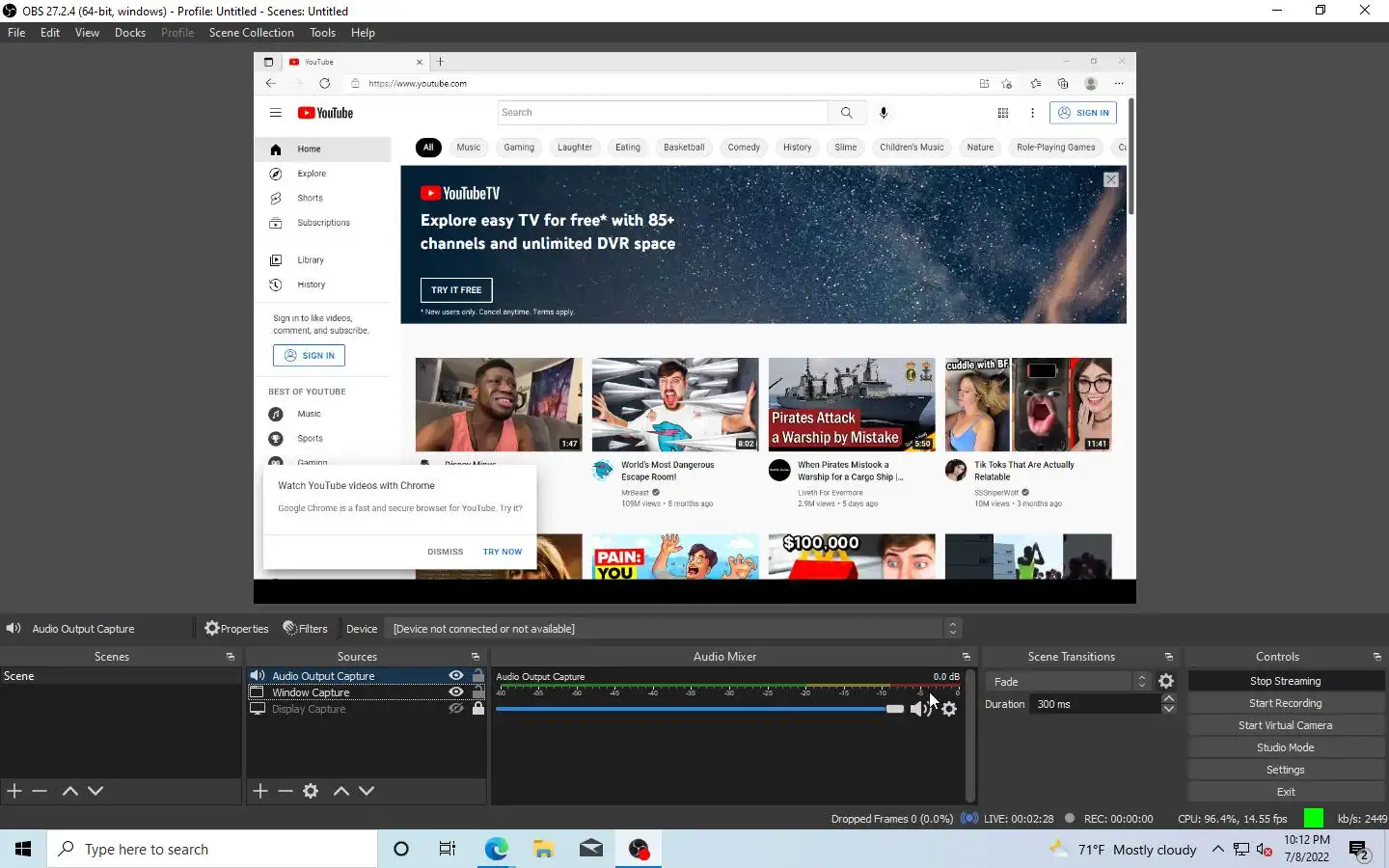The image size is (1389, 868).
Task: Select the Window Capture source row
Action: [367, 692]
